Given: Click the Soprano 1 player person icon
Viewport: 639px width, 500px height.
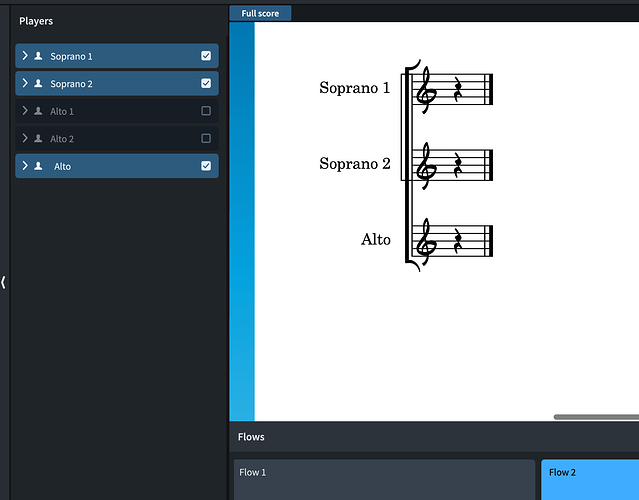Looking at the screenshot, I should (38, 56).
